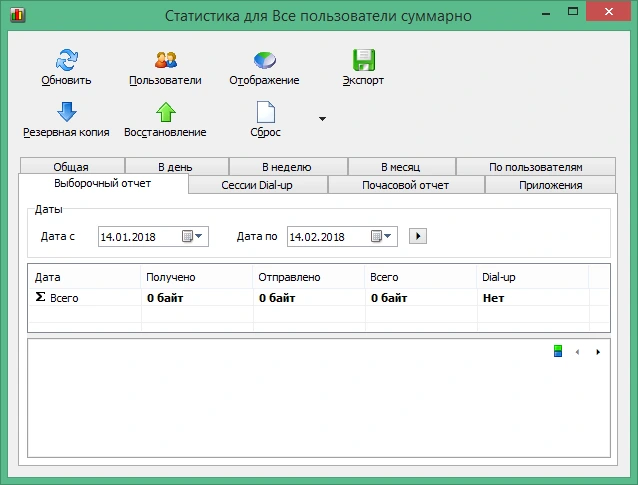Click the green-blue chart legend icon
The width and height of the screenshot is (638, 485).
pos(558,351)
